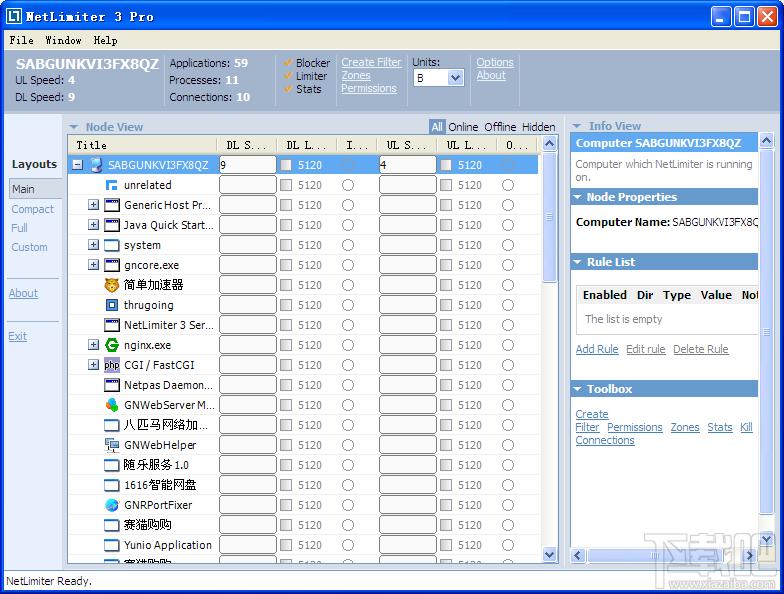
Task: Click the Java Quick Start icon
Action: [112, 225]
